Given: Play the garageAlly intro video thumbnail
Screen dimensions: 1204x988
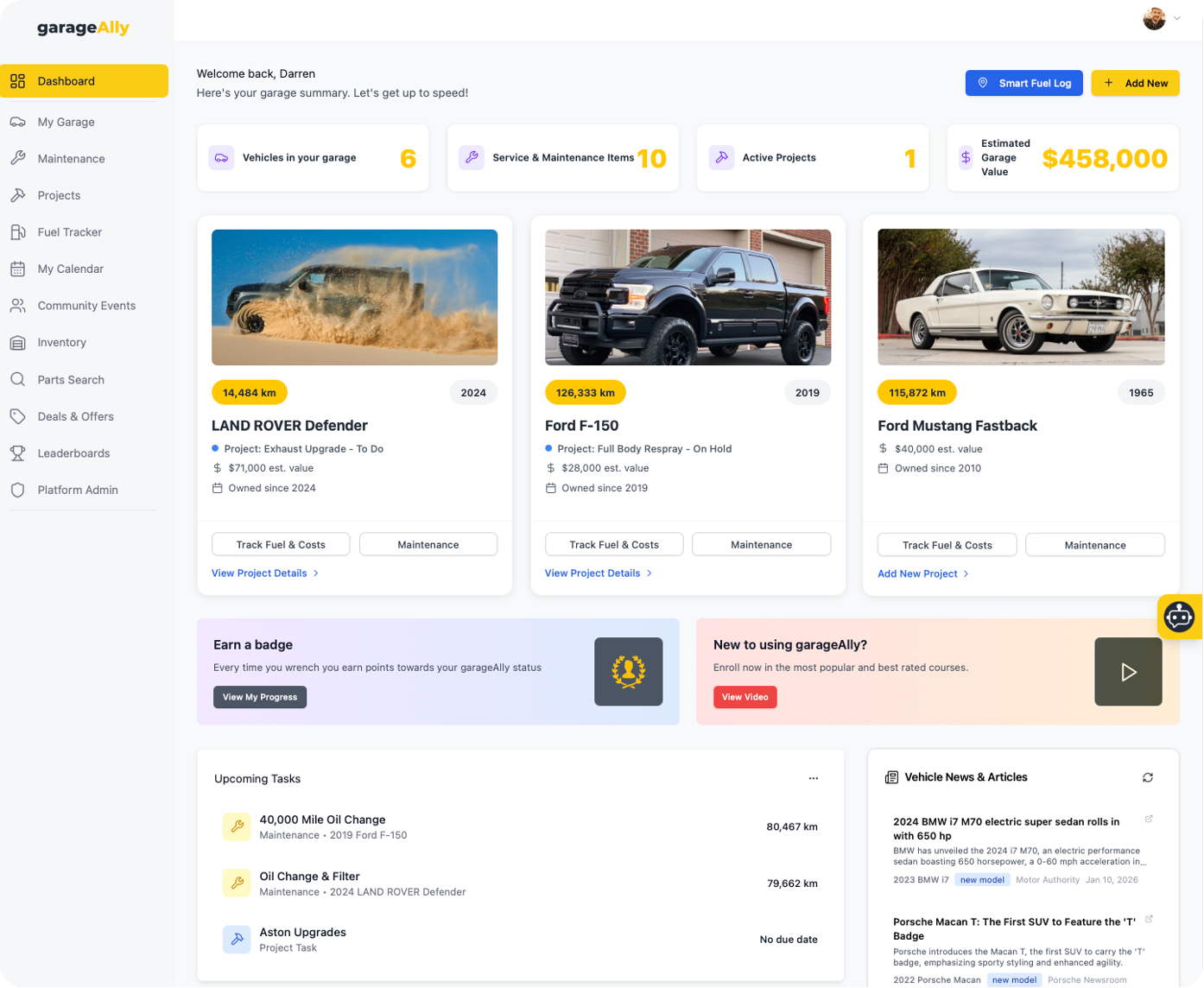Looking at the screenshot, I should 1127,671.
